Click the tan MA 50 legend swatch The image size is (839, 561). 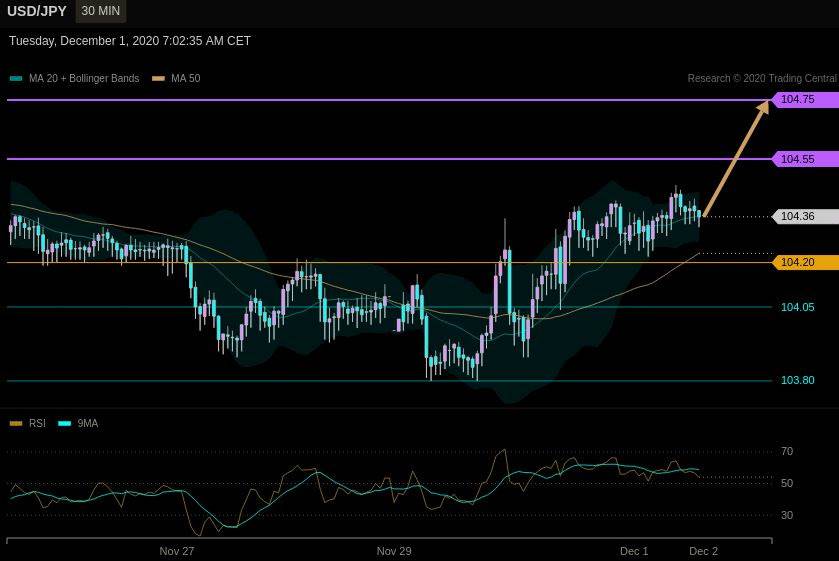click(158, 79)
